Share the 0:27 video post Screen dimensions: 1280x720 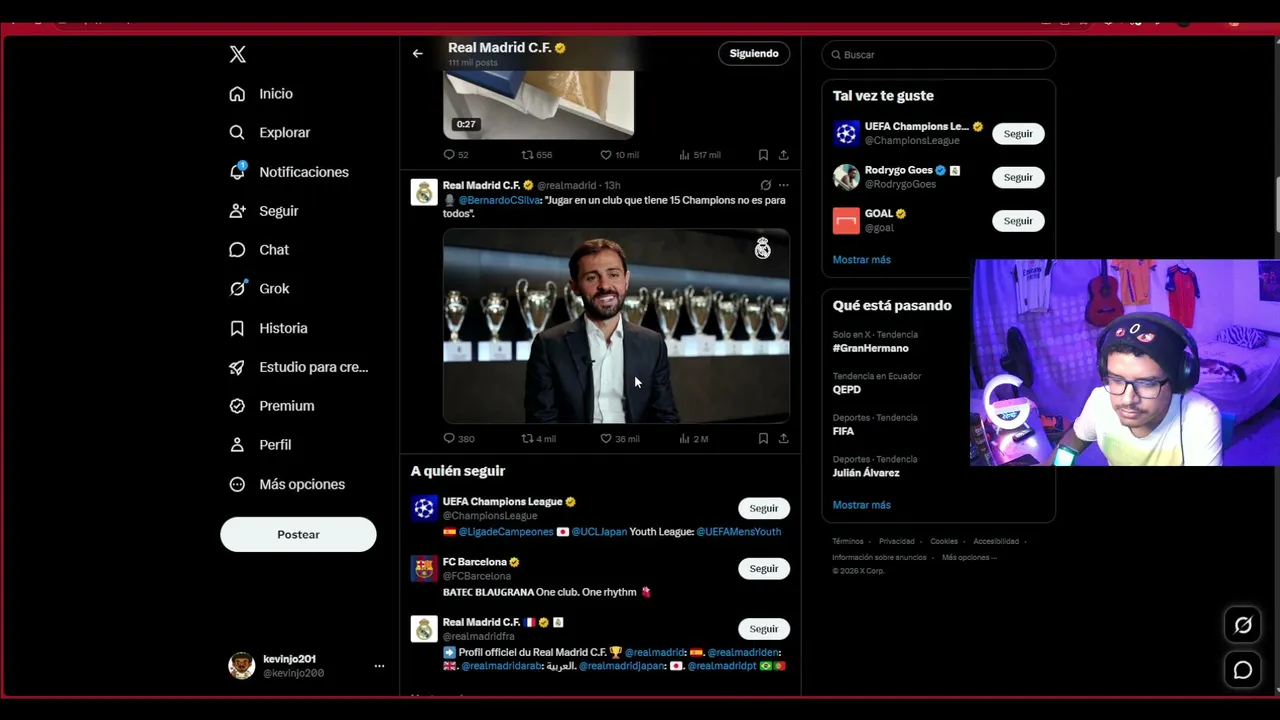click(783, 155)
